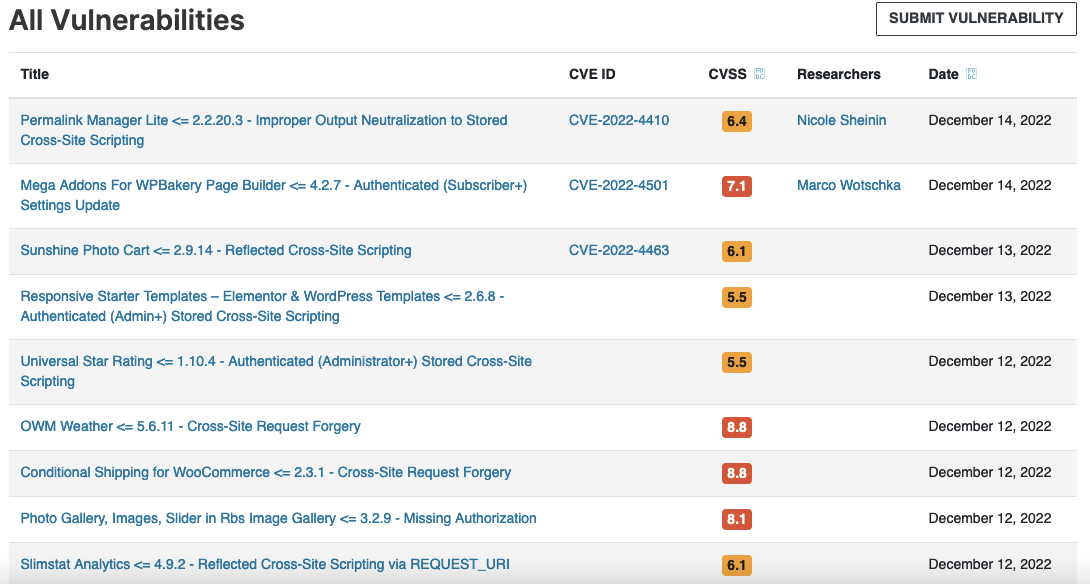Click the CVSS column header
The width and height of the screenshot is (1090, 584).
(x=727, y=74)
